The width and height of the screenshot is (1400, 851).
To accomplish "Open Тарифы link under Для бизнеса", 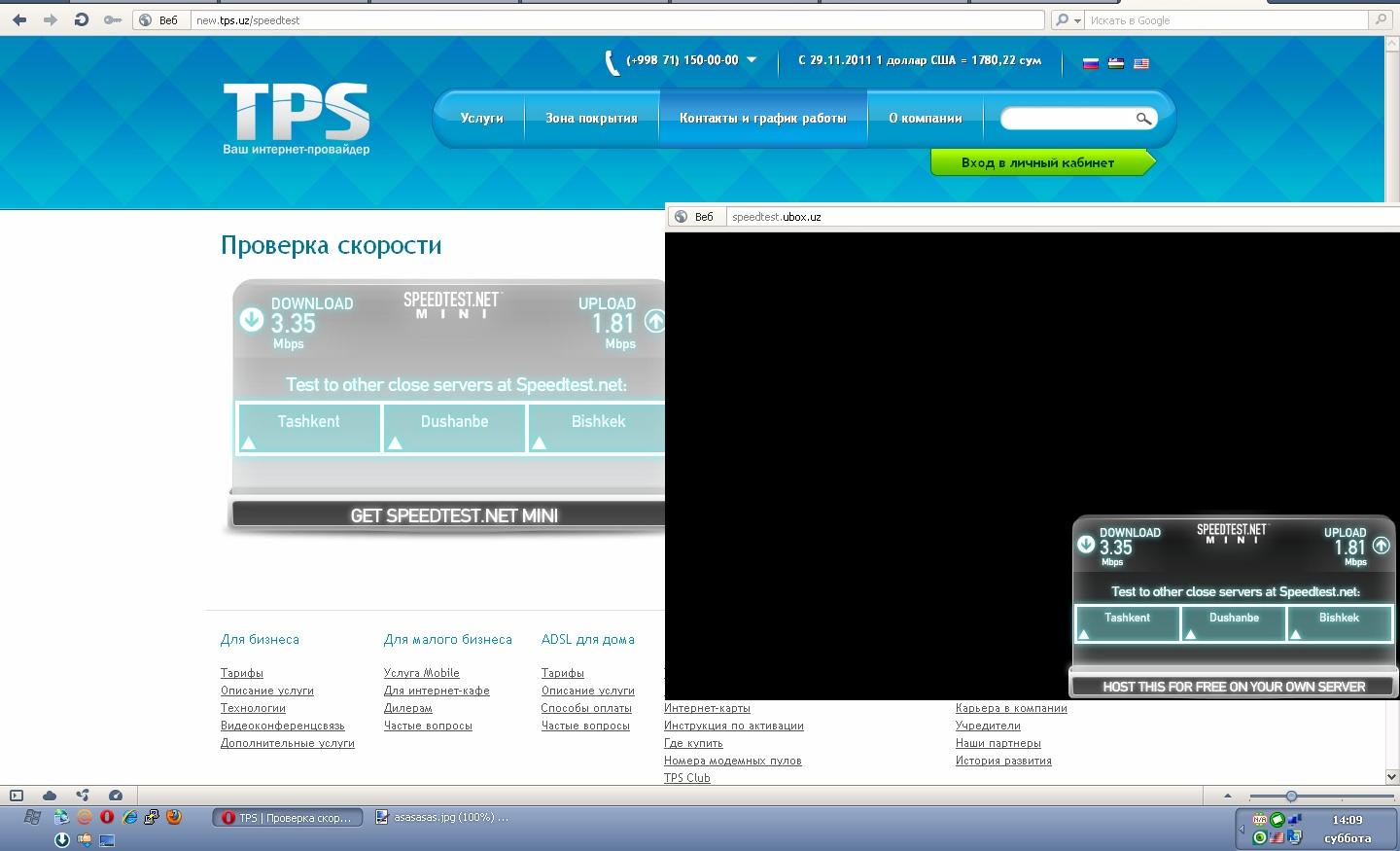I will pos(241,673).
